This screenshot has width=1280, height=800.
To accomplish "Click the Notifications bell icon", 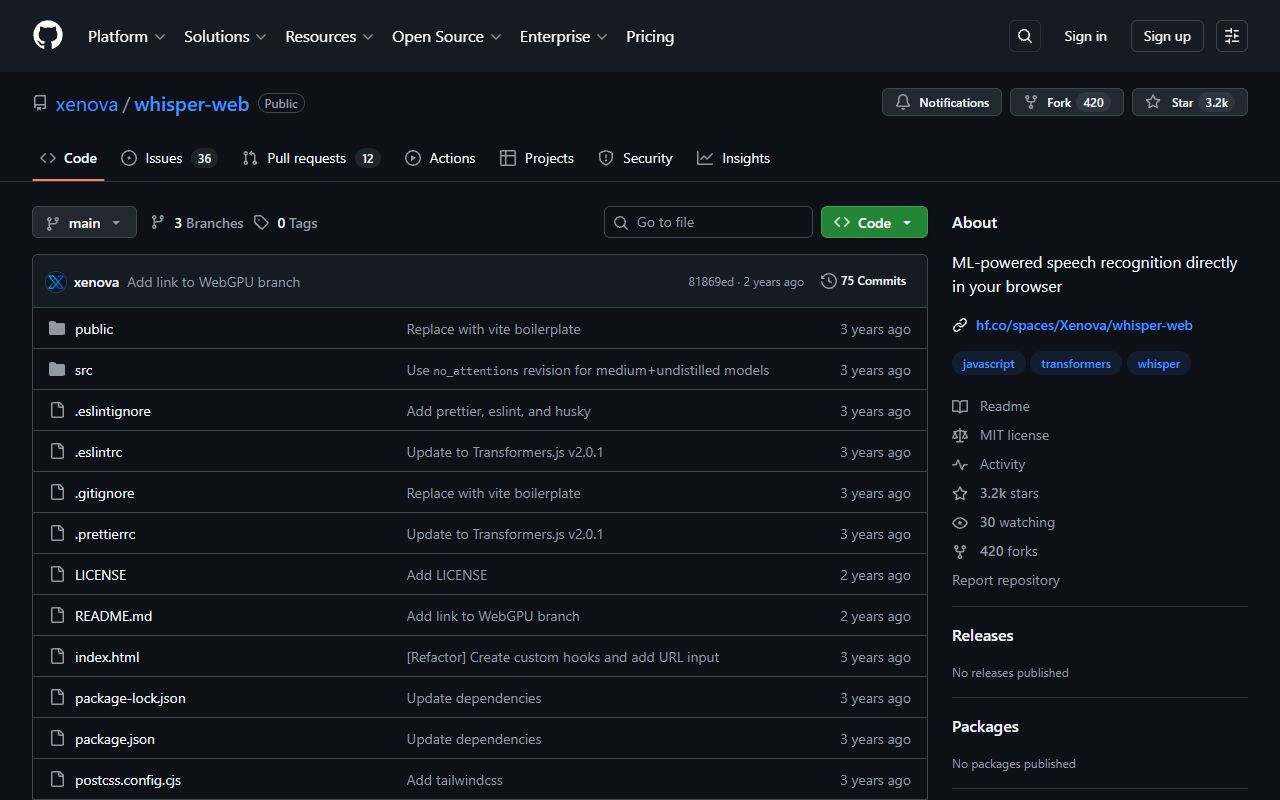I will pyautogui.click(x=903, y=102).
